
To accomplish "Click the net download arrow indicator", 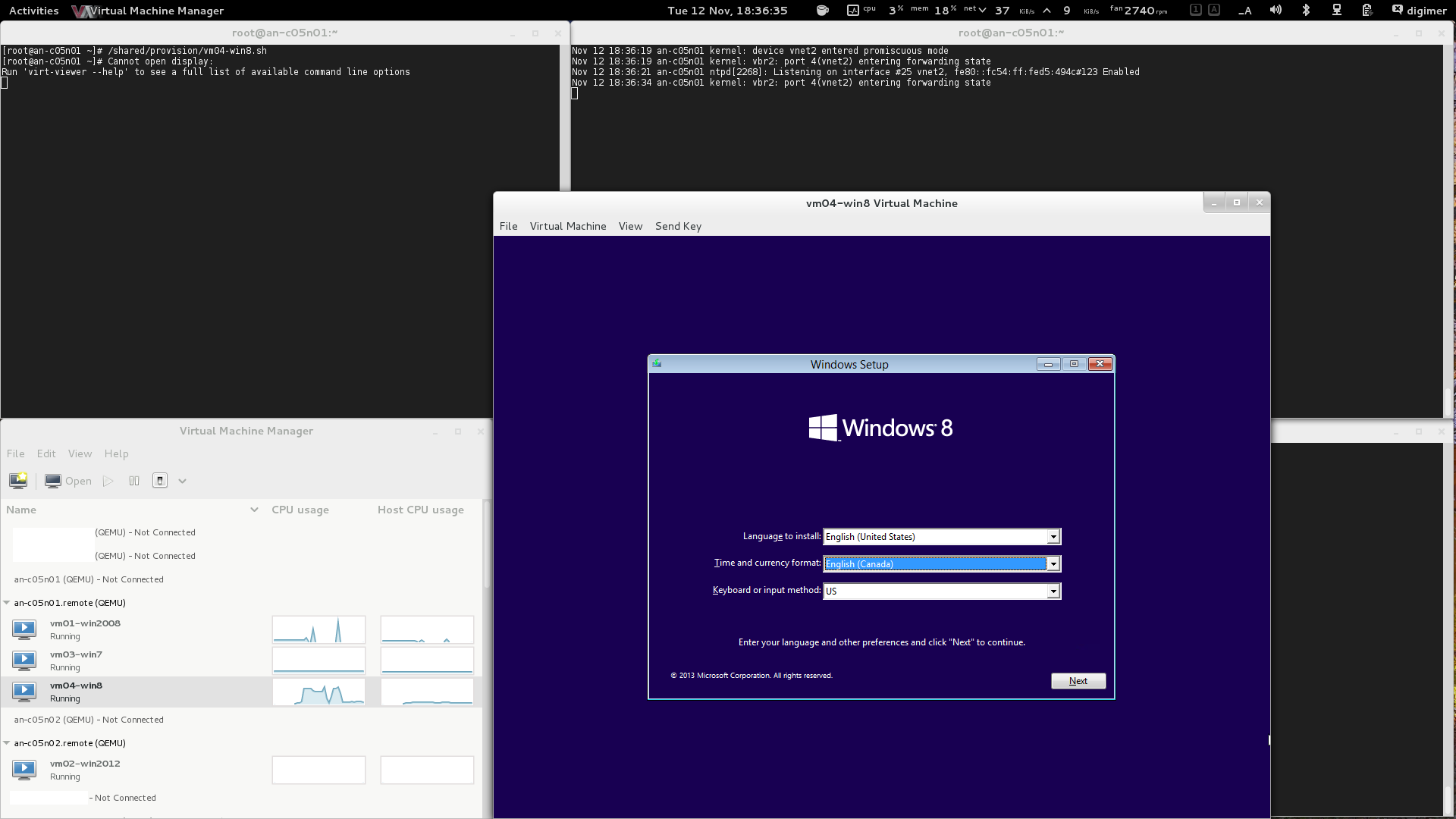I will 982,11.
